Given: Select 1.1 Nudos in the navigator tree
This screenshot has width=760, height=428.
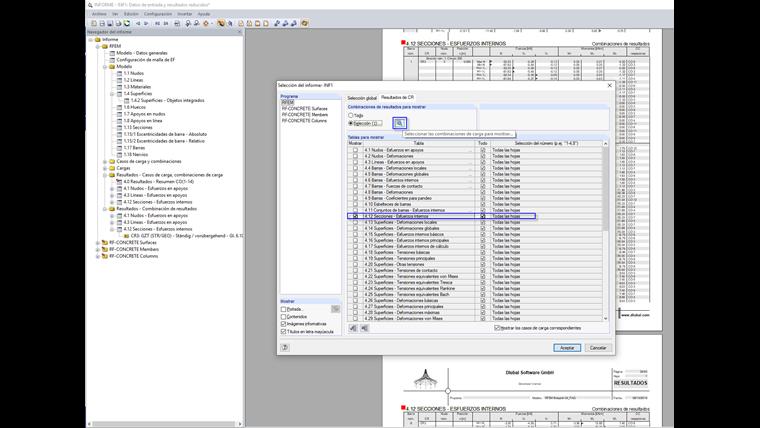Looking at the screenshot, I should tap(133, 73).
